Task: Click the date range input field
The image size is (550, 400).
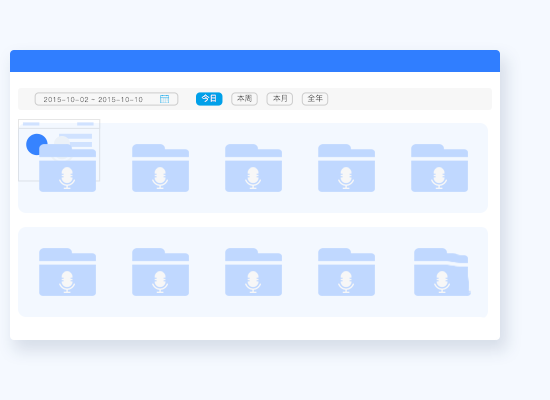Action: click(106, 99)
